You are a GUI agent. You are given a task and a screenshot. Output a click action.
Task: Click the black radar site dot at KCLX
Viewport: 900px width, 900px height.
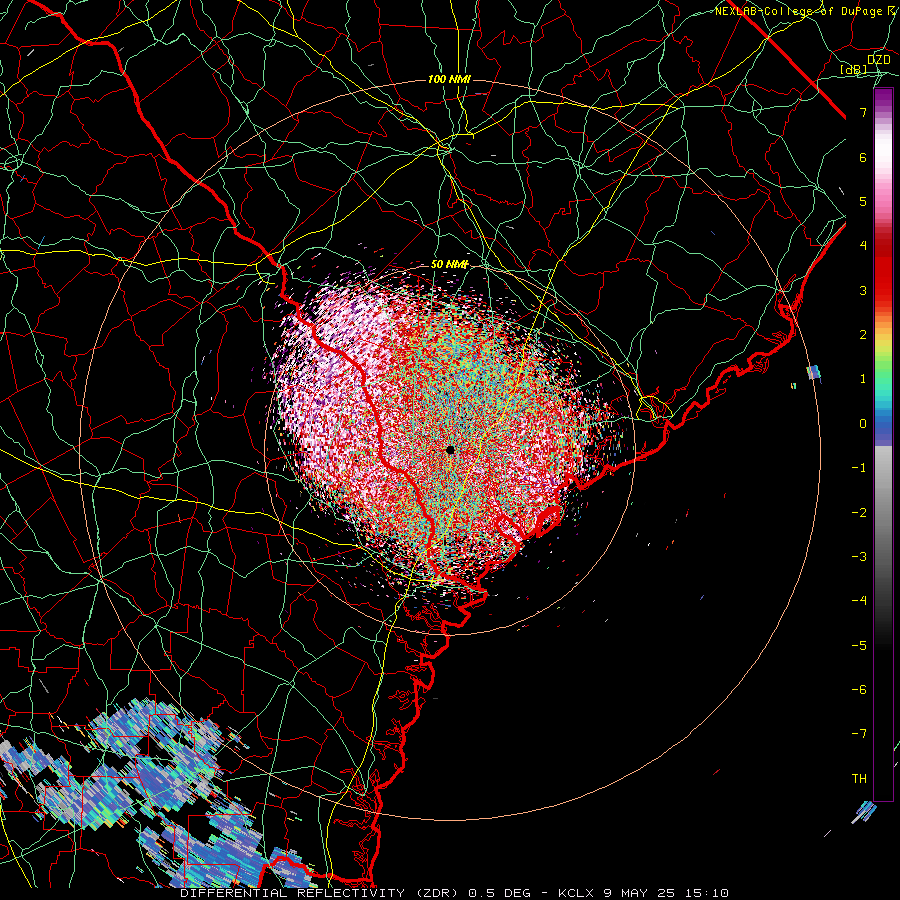point(451,450)
